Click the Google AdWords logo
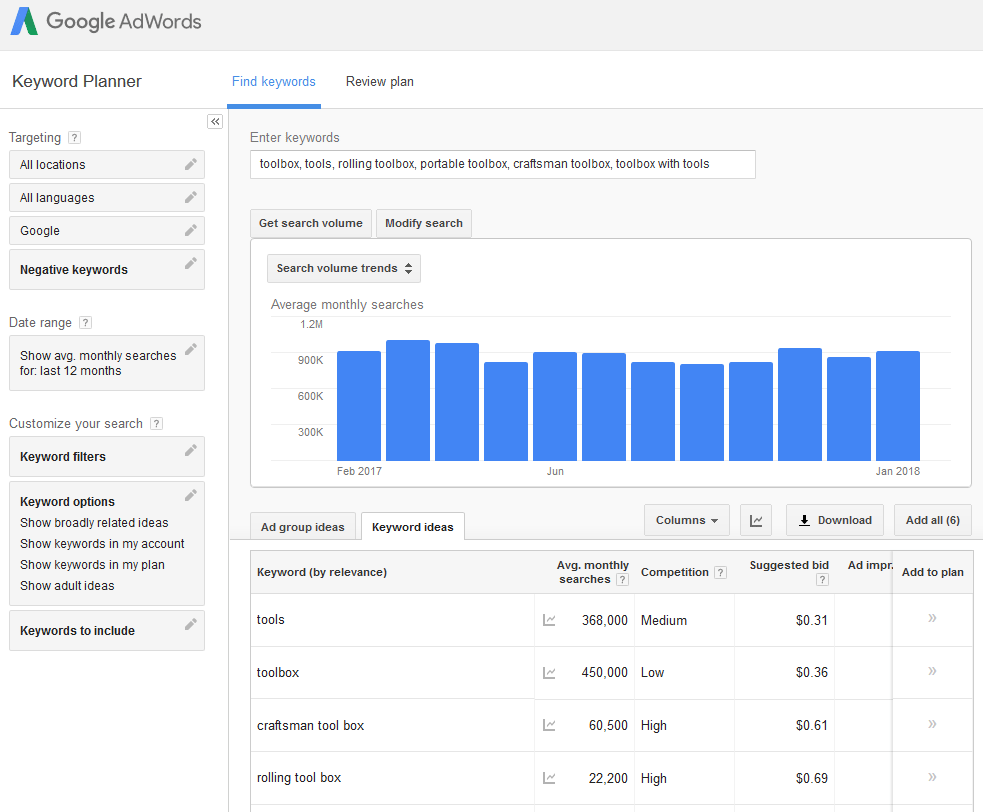The width and height of the screenshot is (983, 812). 106,21
